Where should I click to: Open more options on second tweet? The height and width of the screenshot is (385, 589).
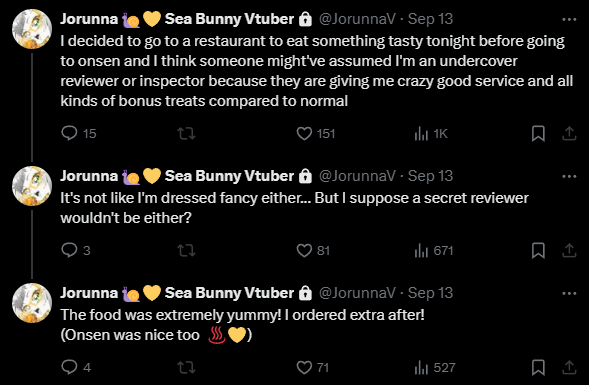point(569,176)
